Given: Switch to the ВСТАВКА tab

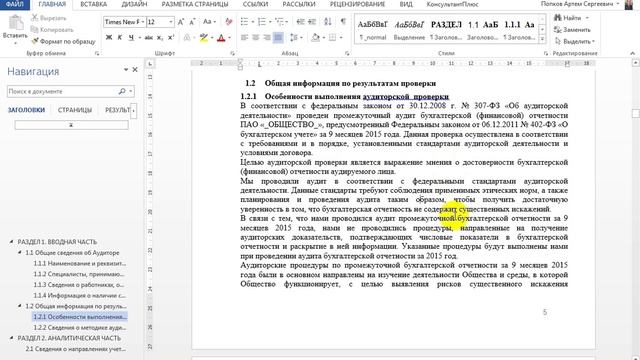Looking at the screenshot, I should click(x=93, y=4).
